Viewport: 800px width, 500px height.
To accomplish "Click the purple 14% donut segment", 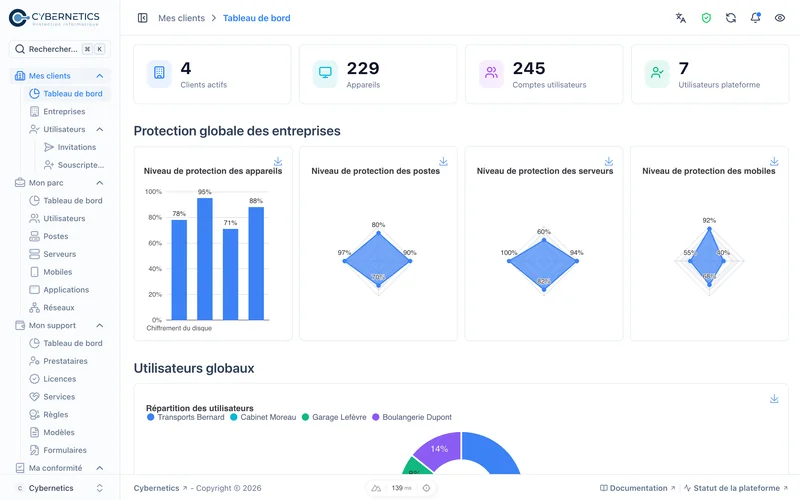I will (439, 449).
